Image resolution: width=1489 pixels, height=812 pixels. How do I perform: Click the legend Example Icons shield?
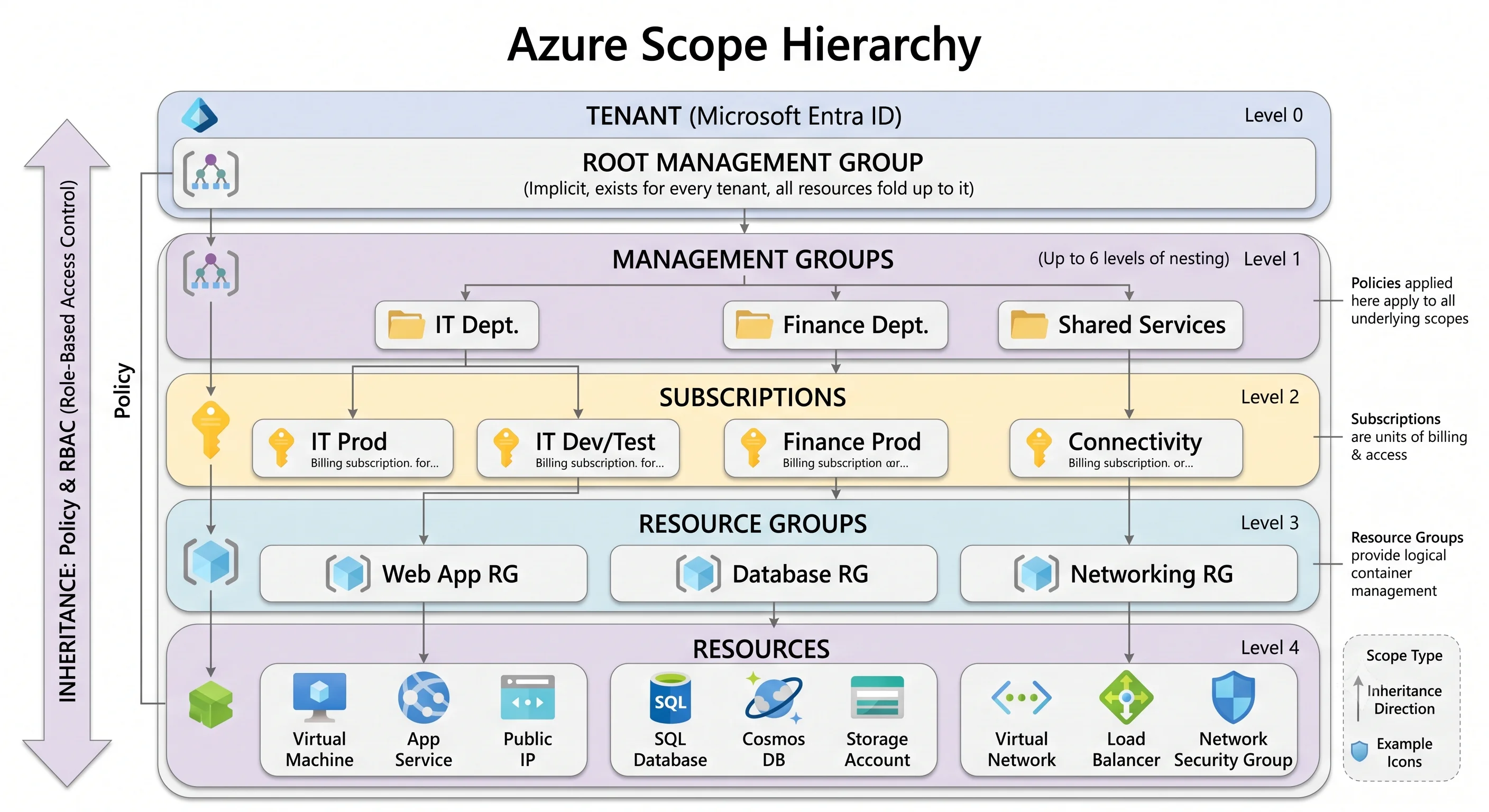point(1359,751)
